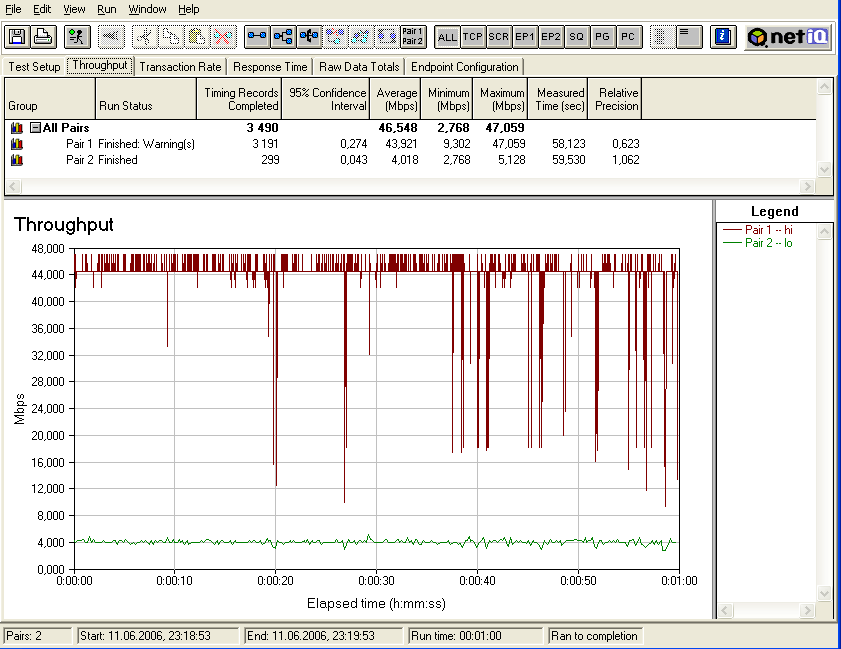This screenshot has width=841, height=649.
Task: Click the Print toolbar icon
Action: (43, 37)
